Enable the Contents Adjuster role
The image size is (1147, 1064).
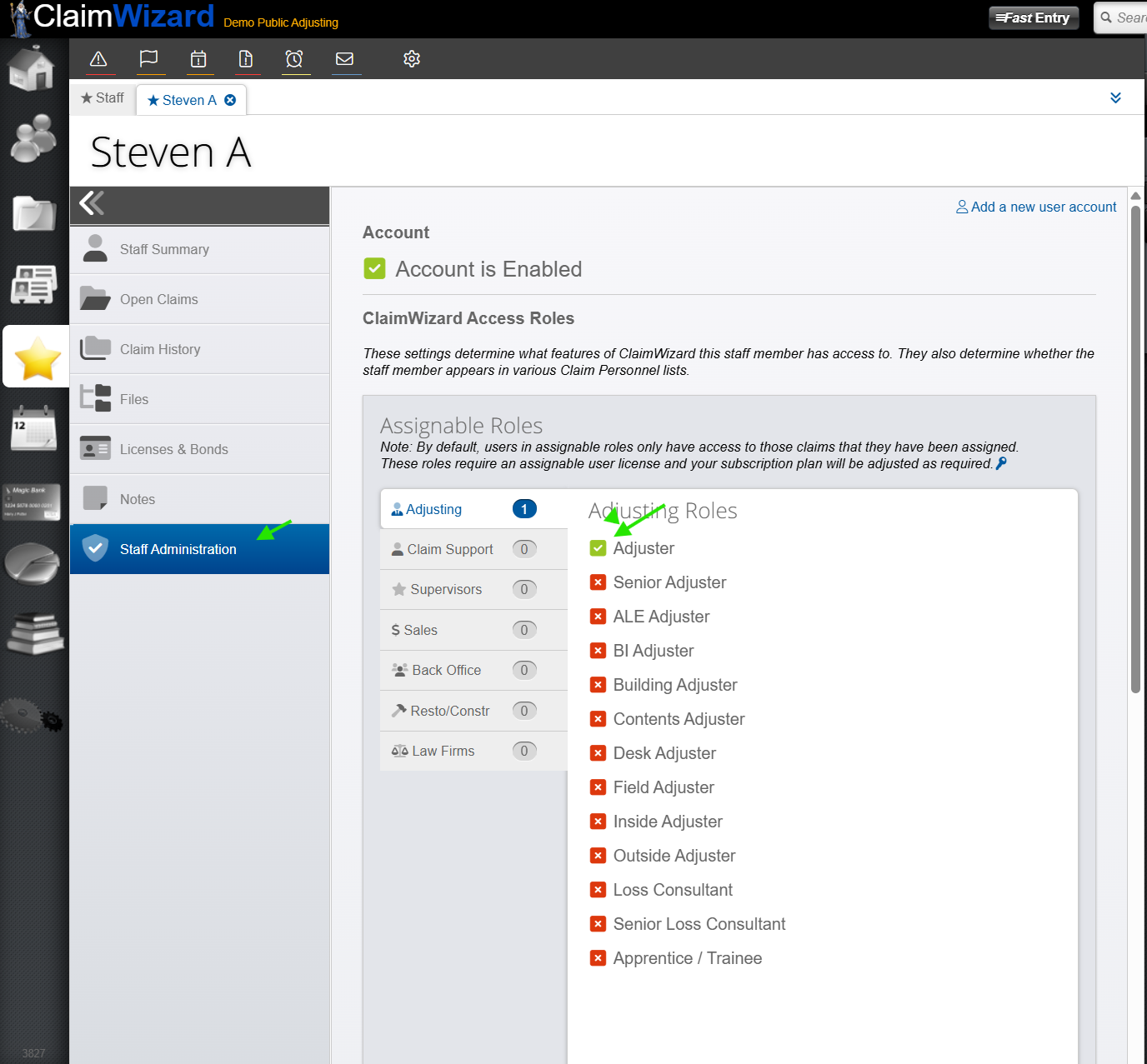(x=598, y=718)
